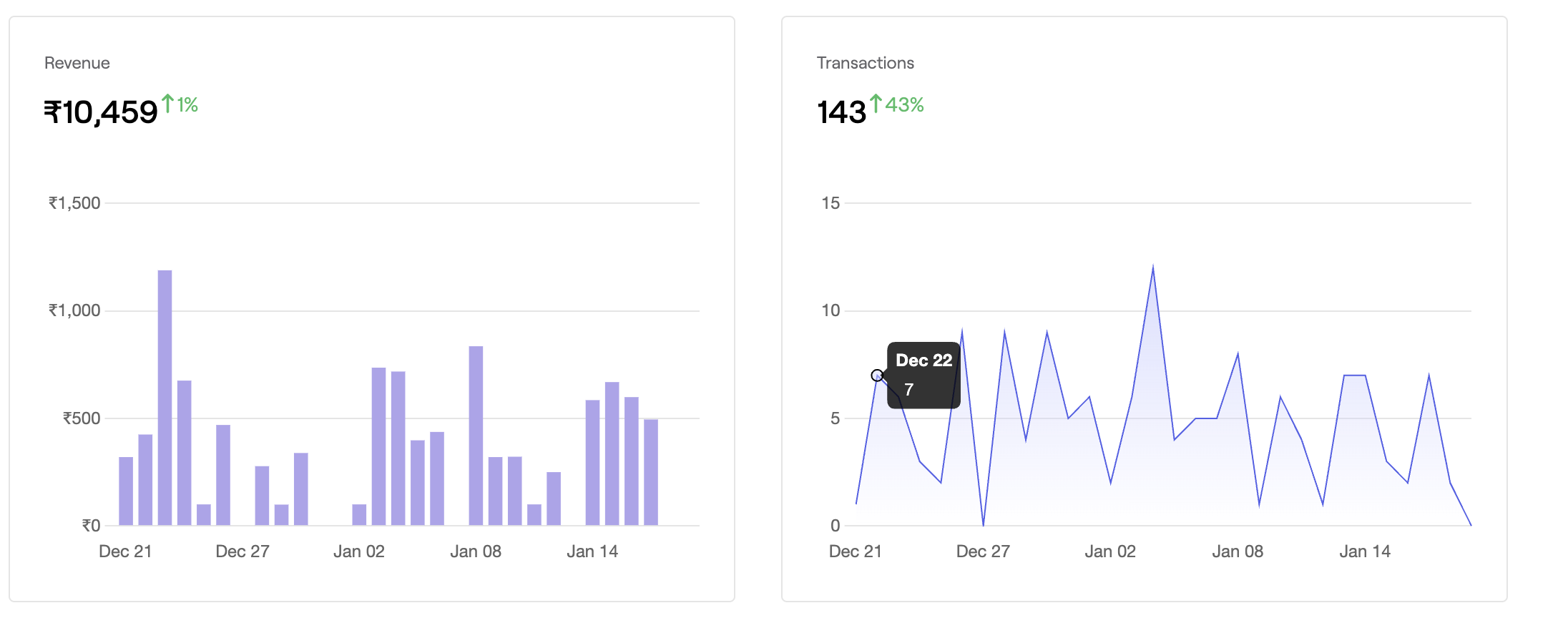Image resolution: width=1568 pixels, height=618 pixels.
Task: Click the 10 label on Transactions axis
Action: [830, 310]
